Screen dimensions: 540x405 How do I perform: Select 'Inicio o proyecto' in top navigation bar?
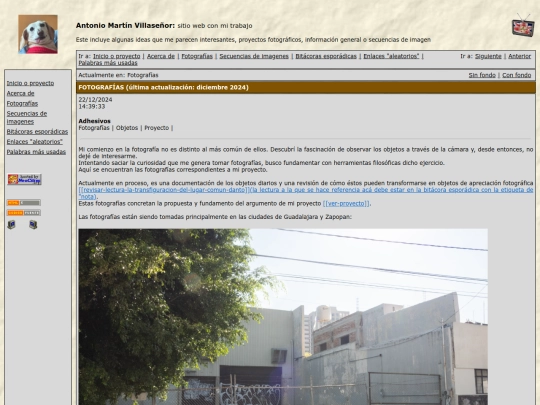(x=117, y=56)
